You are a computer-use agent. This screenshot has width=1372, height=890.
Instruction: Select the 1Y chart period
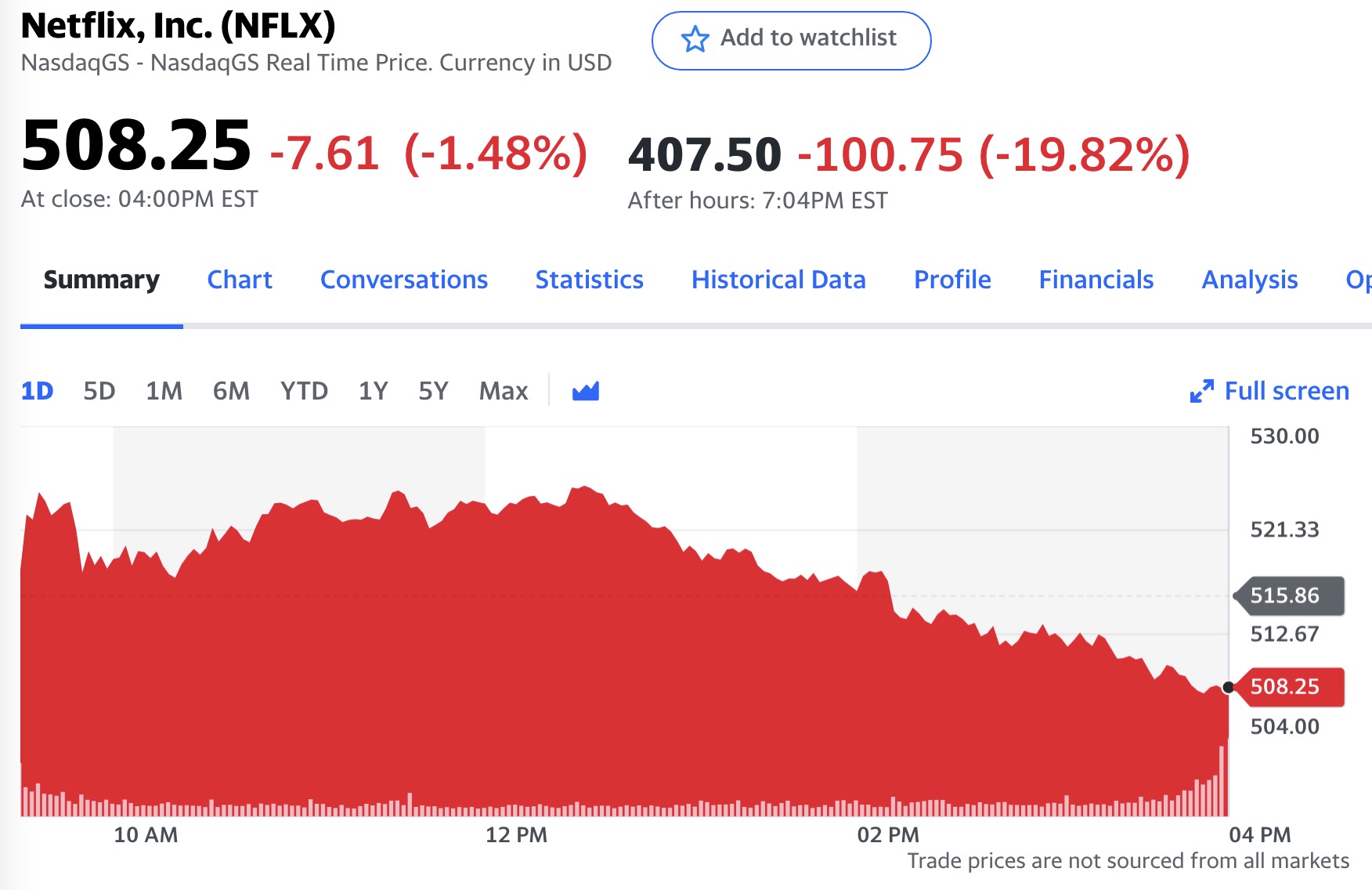tap(373, 390)
